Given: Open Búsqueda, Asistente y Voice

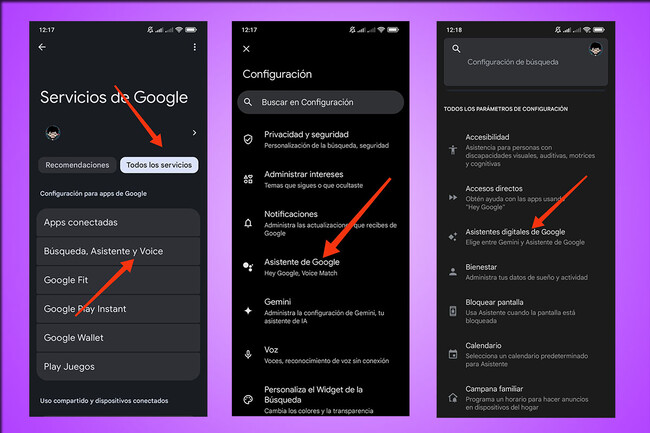Looking at the screenshot, I should click(x=118, y=251).
